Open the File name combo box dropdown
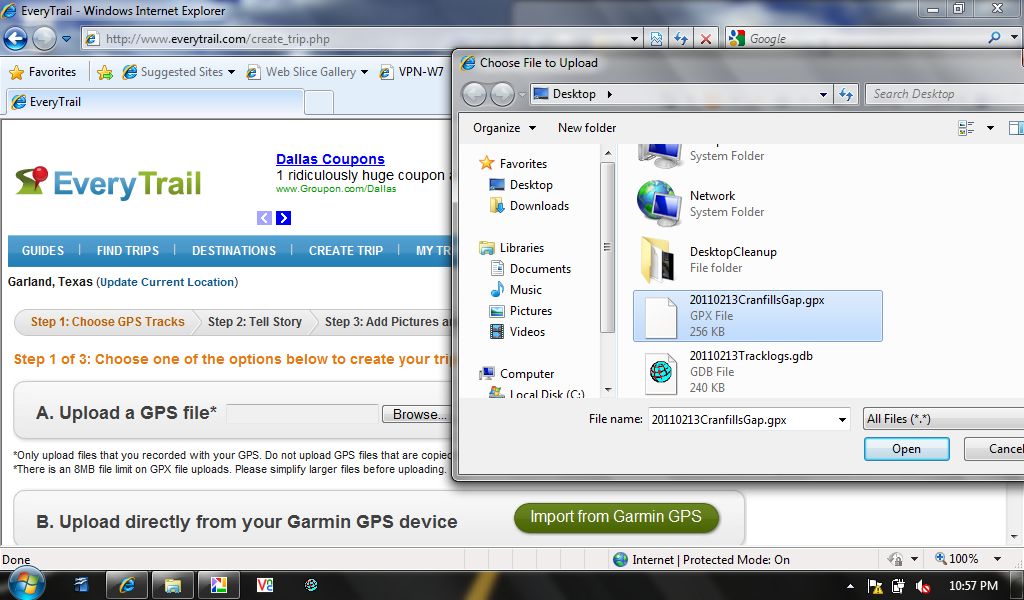The height and width of the screenshot is (600, 1024). point(842,420)
